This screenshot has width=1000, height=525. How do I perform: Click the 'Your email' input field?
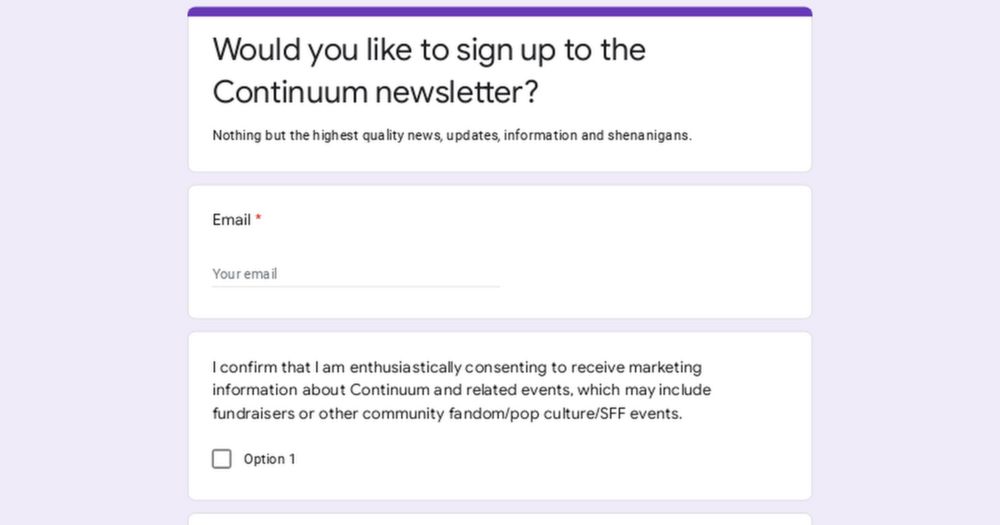(355, 274)
